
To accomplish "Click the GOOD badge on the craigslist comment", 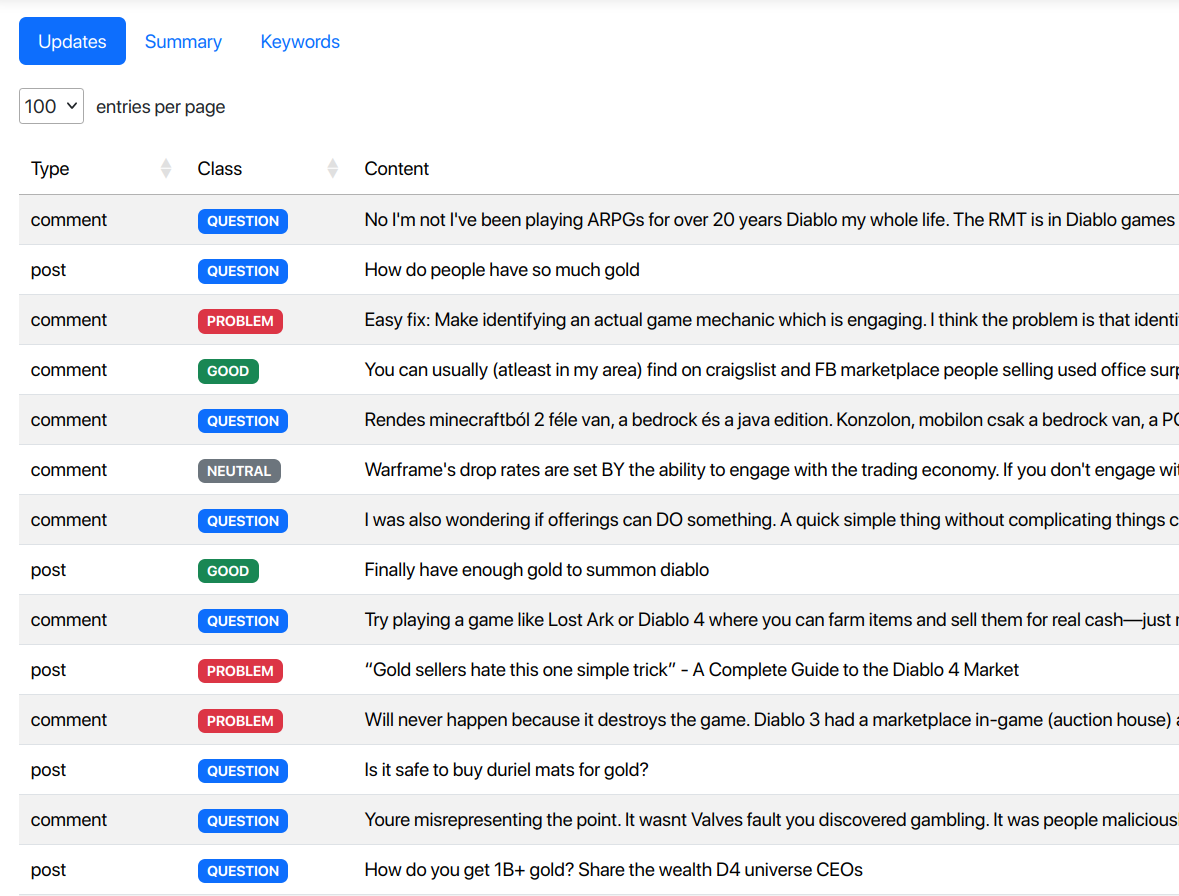I will click(x=228, y=370).
